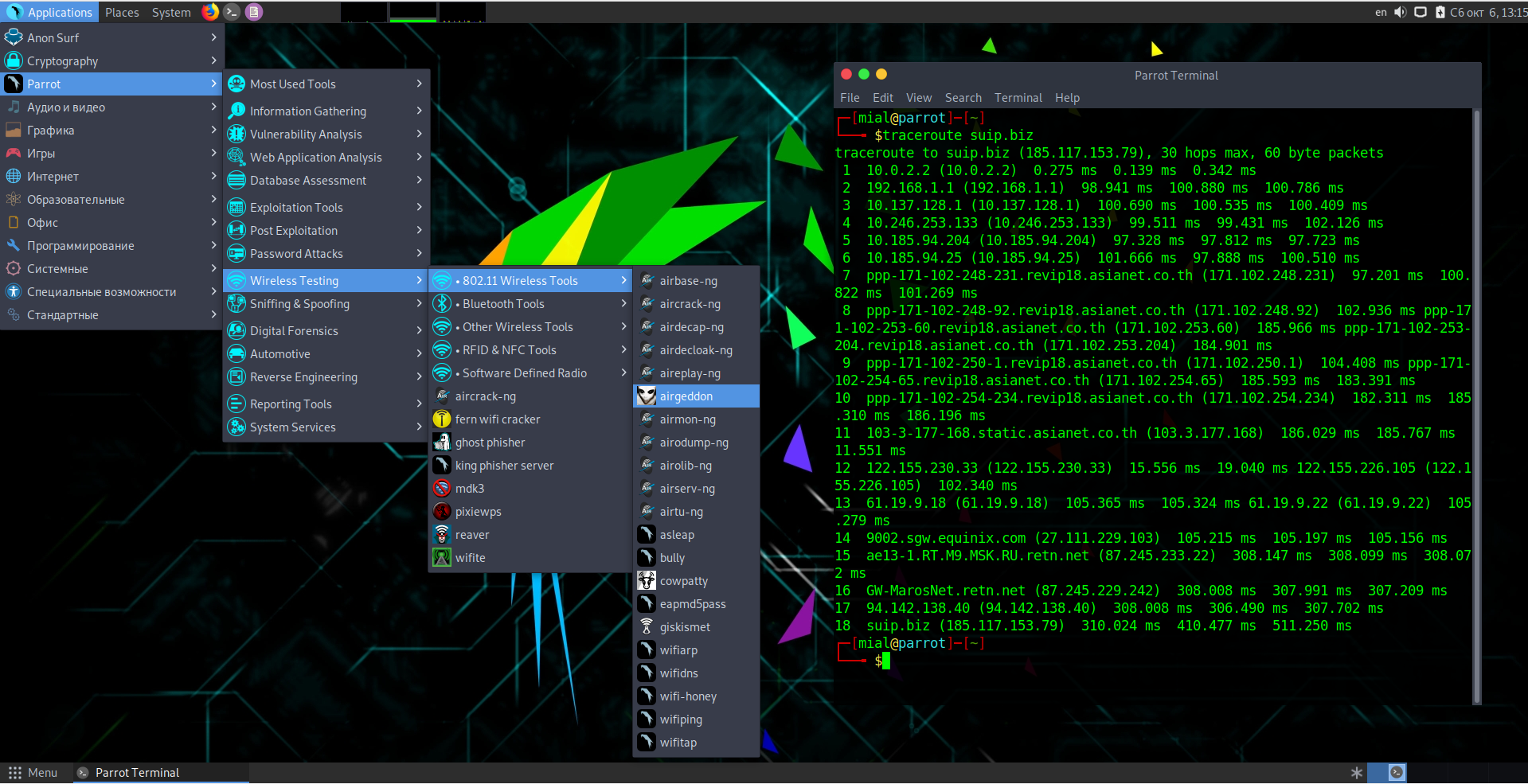Click the fern wifi cracker icon
The width and height of the screenshot is (1528, 784).
pyautogui.click(x=442, y=419)
